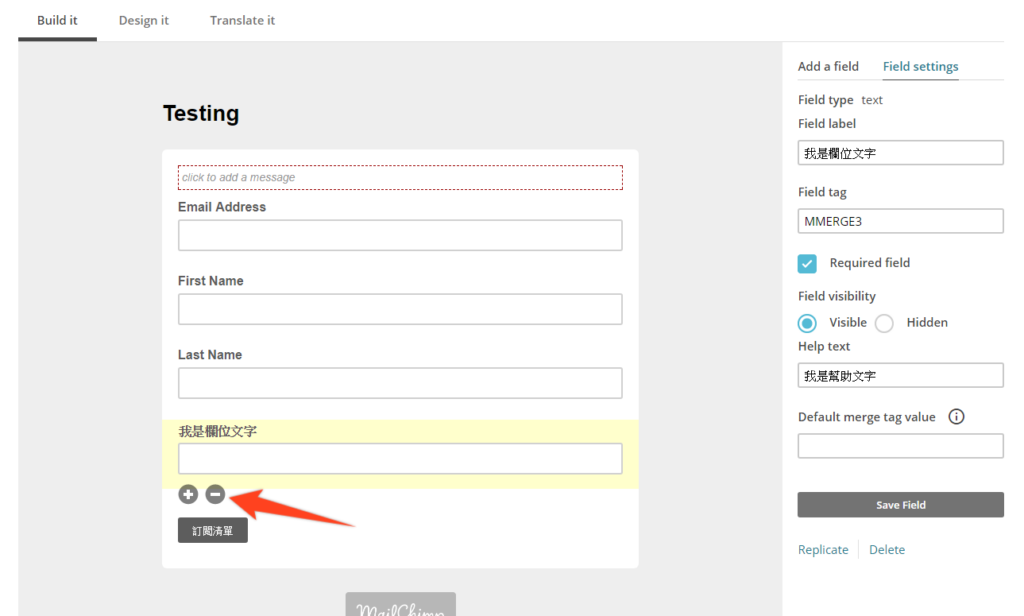The height and width of the screenshot is (616, 1024).
Task: Click the Default merge tag value input
Action: click(x=901, y=446)
